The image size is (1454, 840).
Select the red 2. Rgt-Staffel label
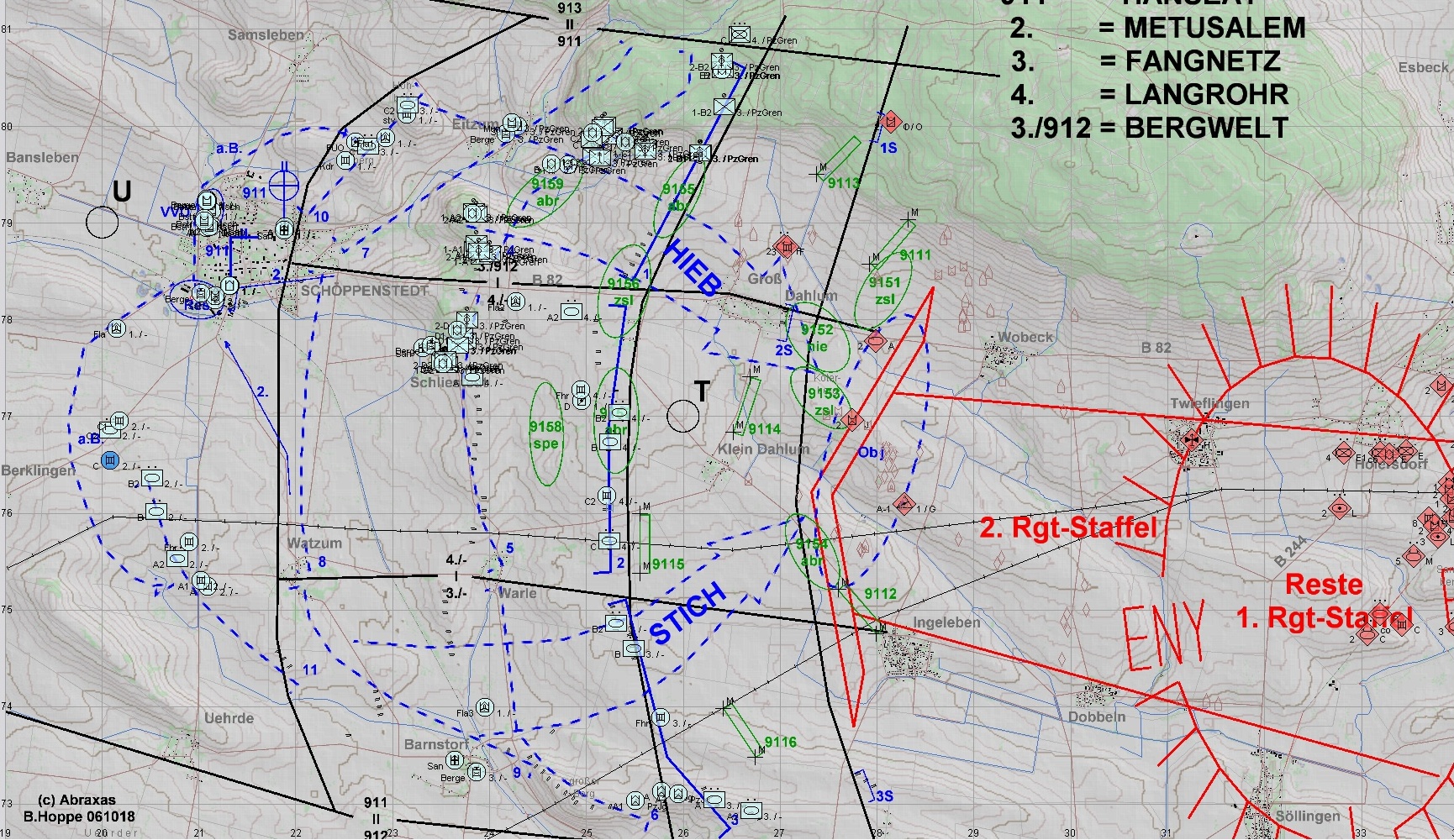pos(1068,528)
